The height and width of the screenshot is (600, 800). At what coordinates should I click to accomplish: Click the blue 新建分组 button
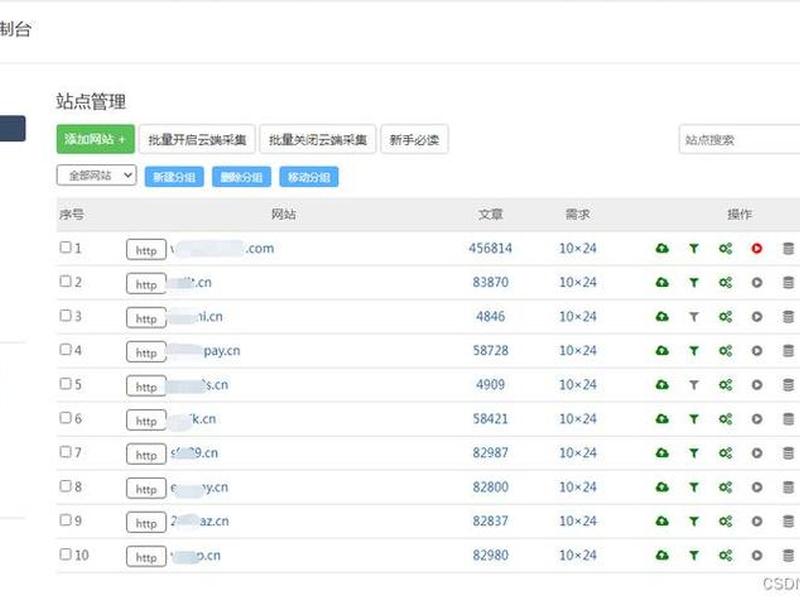[174, 177]
